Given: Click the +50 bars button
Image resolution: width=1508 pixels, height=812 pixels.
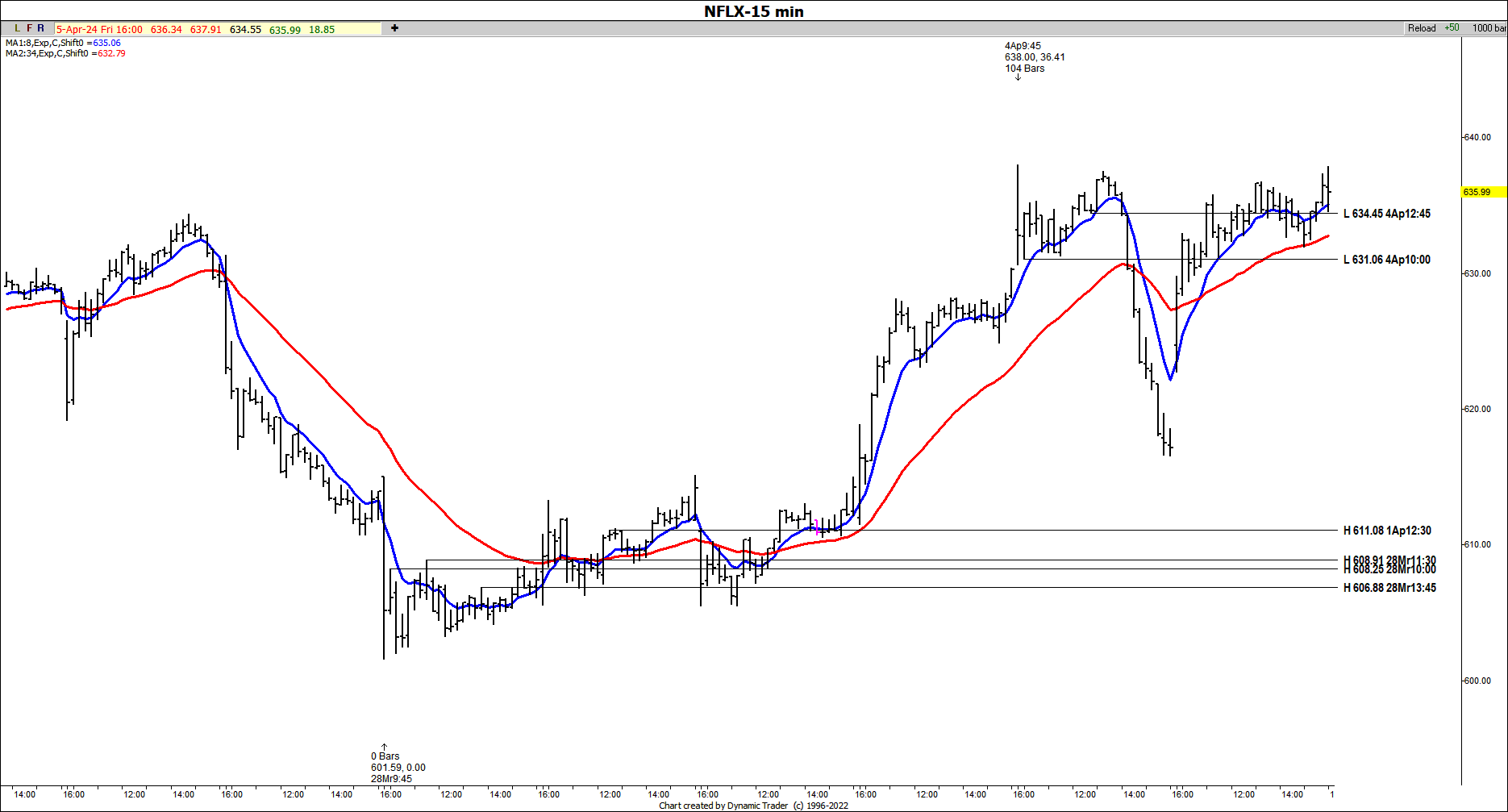Looking at the screenshot, I should click(x=1452, y=28).
